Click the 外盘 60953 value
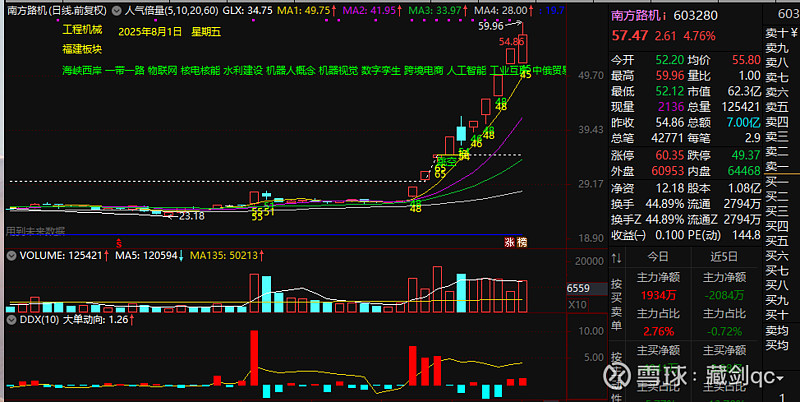Screen dimensions: 800x402 click(x=669, y=171)
